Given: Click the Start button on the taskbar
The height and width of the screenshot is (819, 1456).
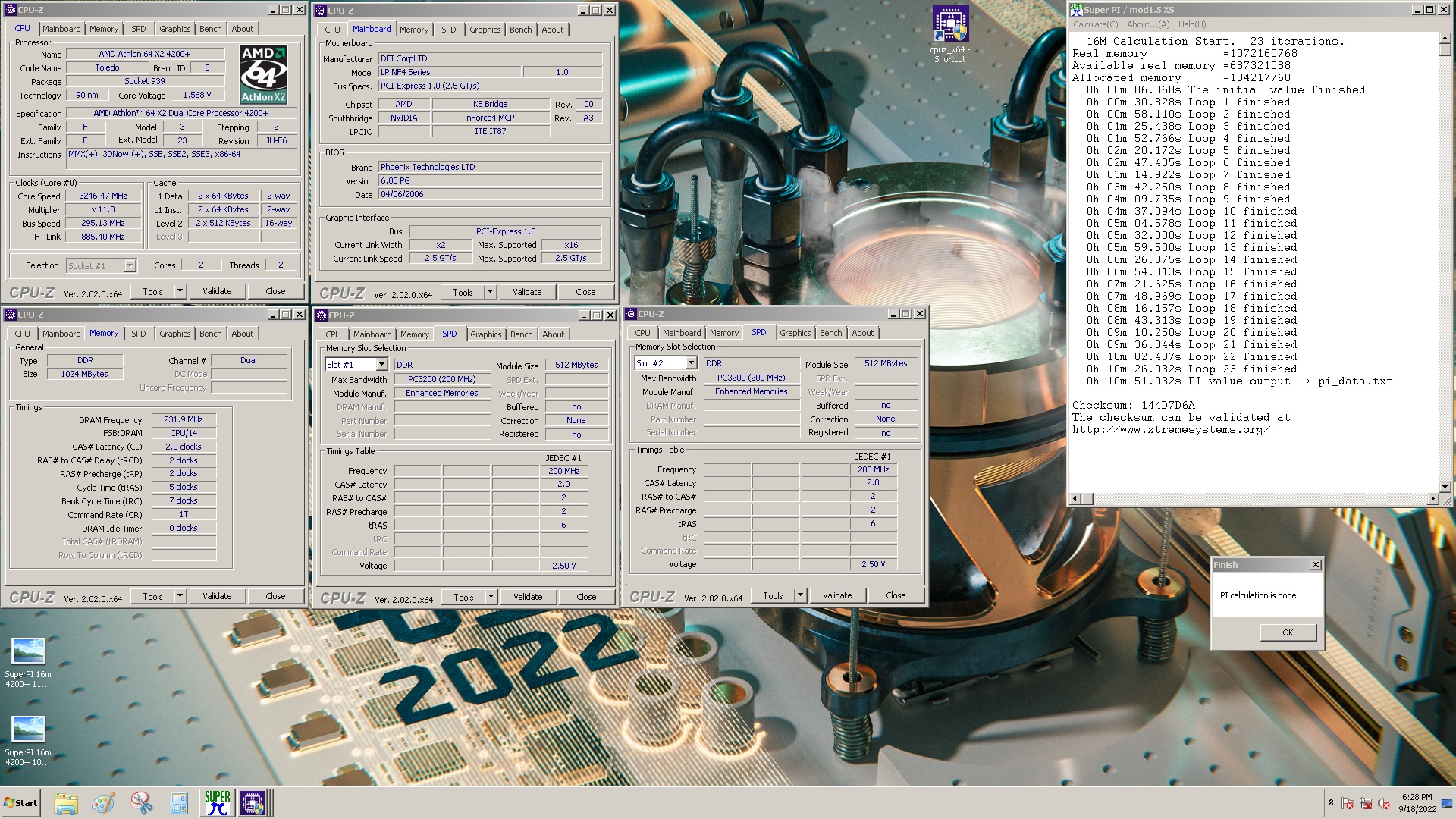Looking at the screenshot, I should [21, 803].
